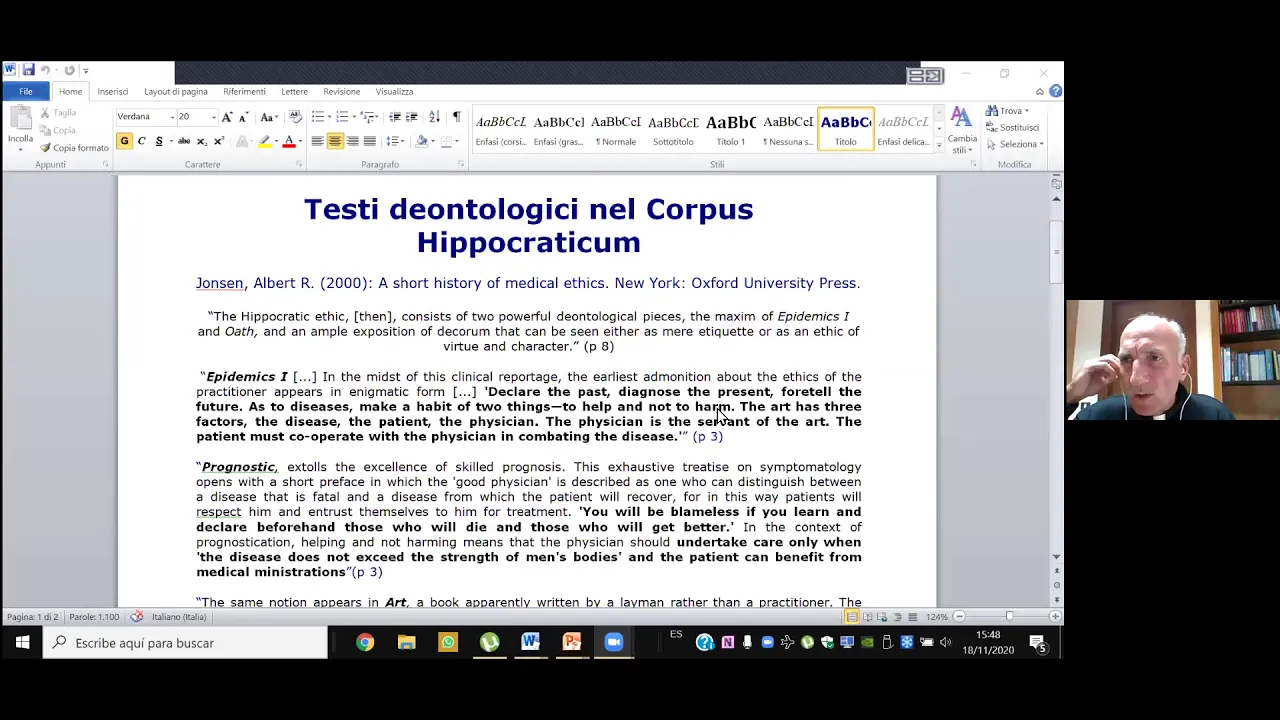The image size is (1280, 720).
Task: Click the zoom slider handle
Action: [x=1009, y=617]
